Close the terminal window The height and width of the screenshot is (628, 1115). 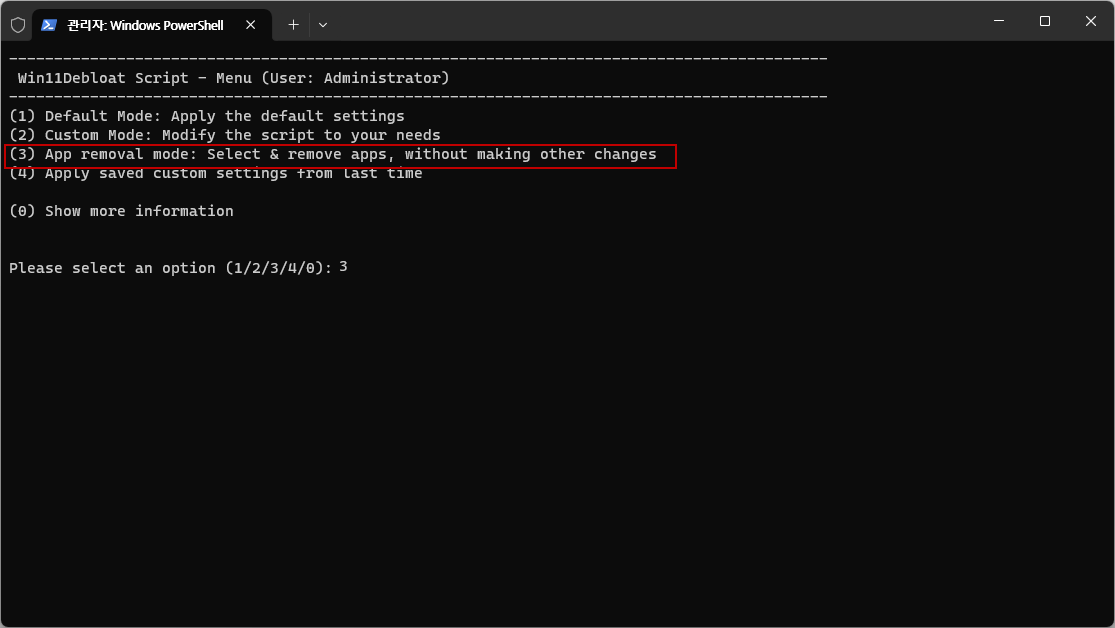(x=1091, y=21)
